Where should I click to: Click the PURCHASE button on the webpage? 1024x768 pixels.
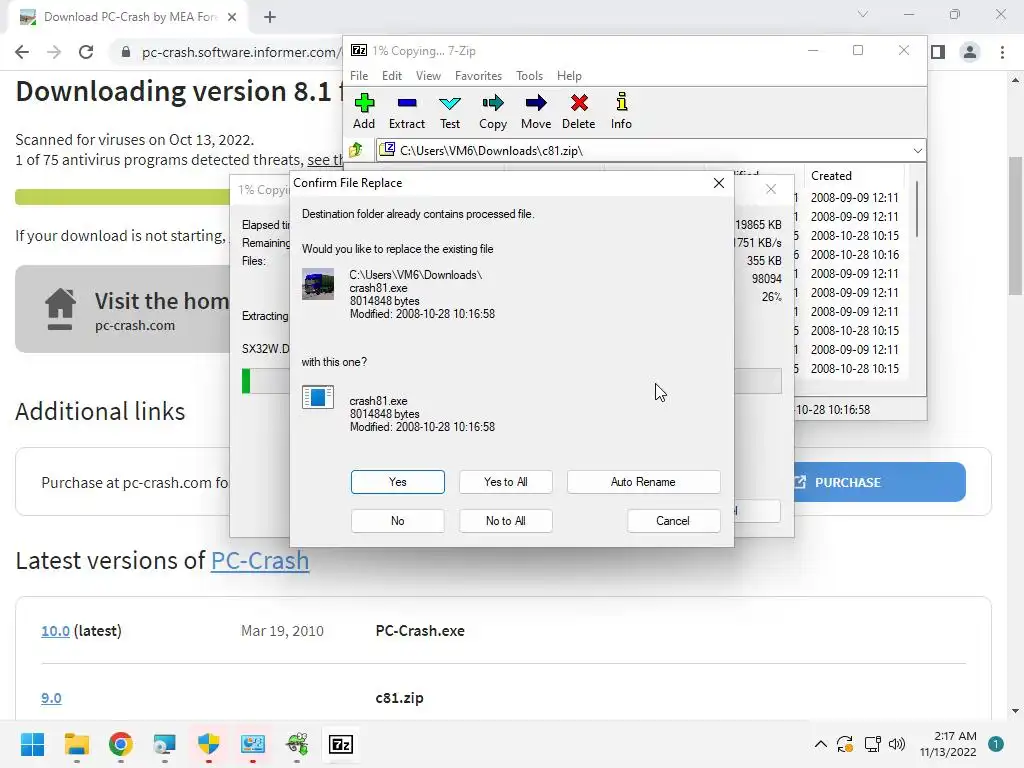click(879, 482)
